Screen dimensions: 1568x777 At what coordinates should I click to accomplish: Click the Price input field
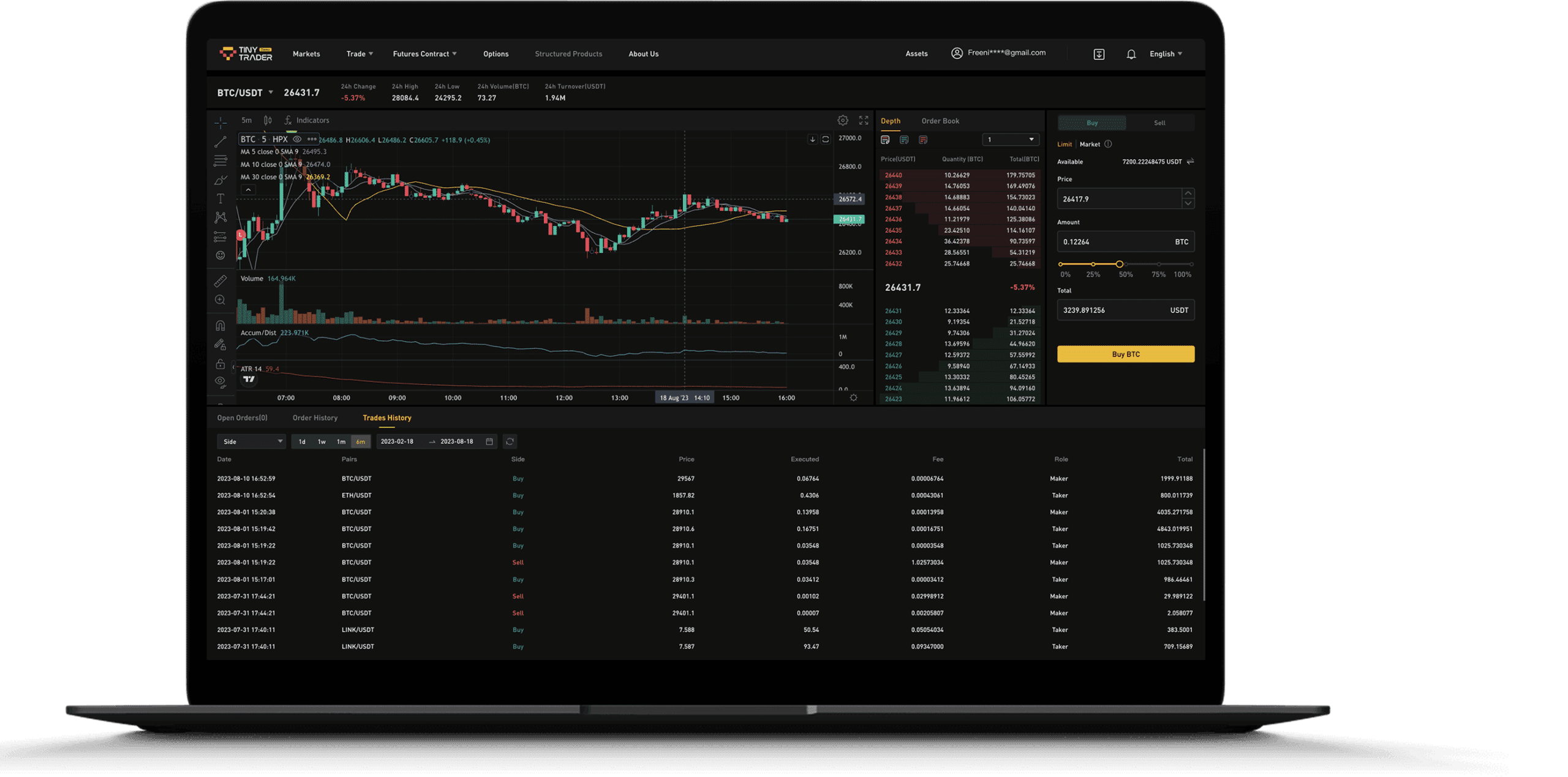click(x=1118, y=199)
